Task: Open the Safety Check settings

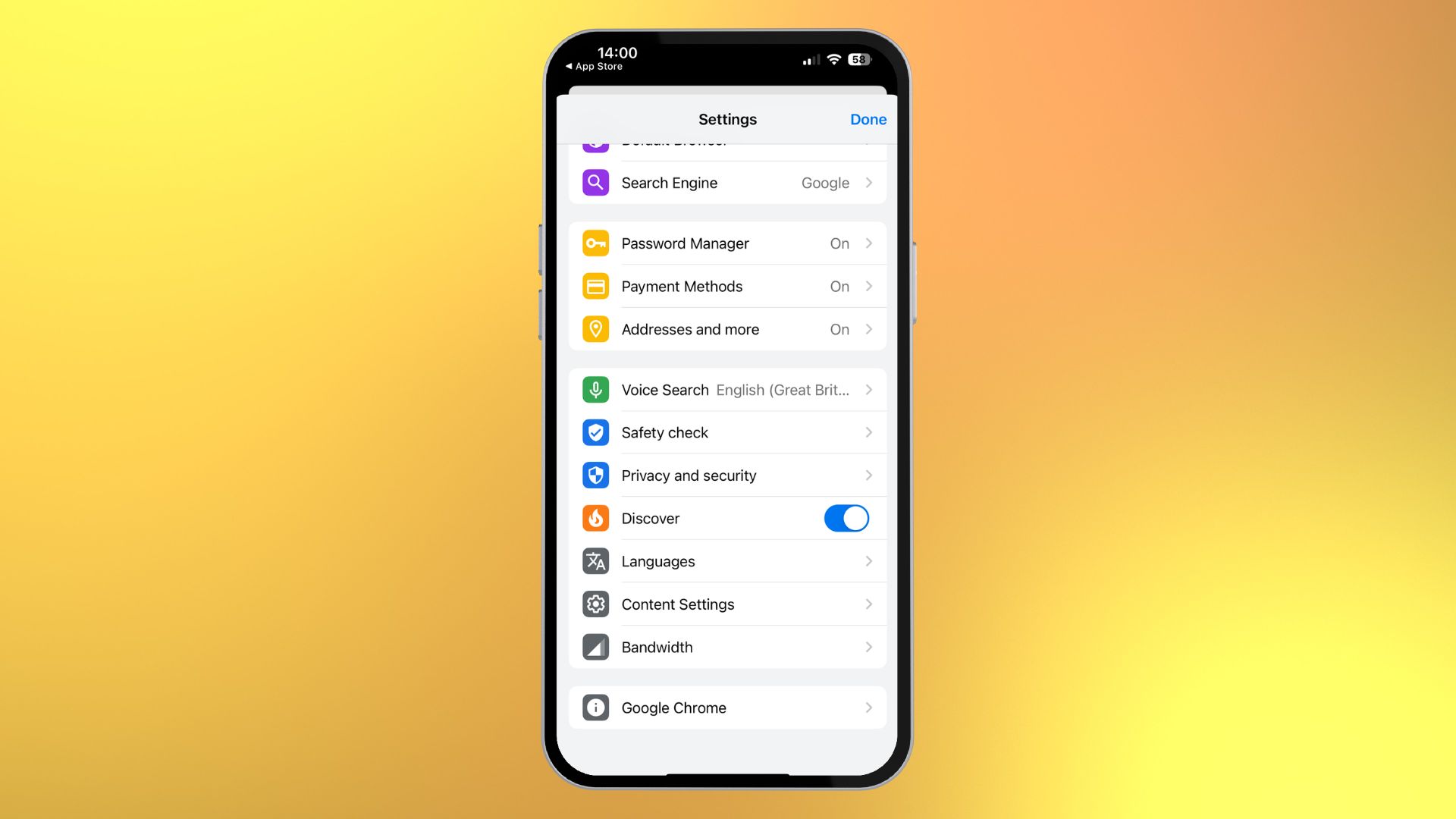Action: 728,432
